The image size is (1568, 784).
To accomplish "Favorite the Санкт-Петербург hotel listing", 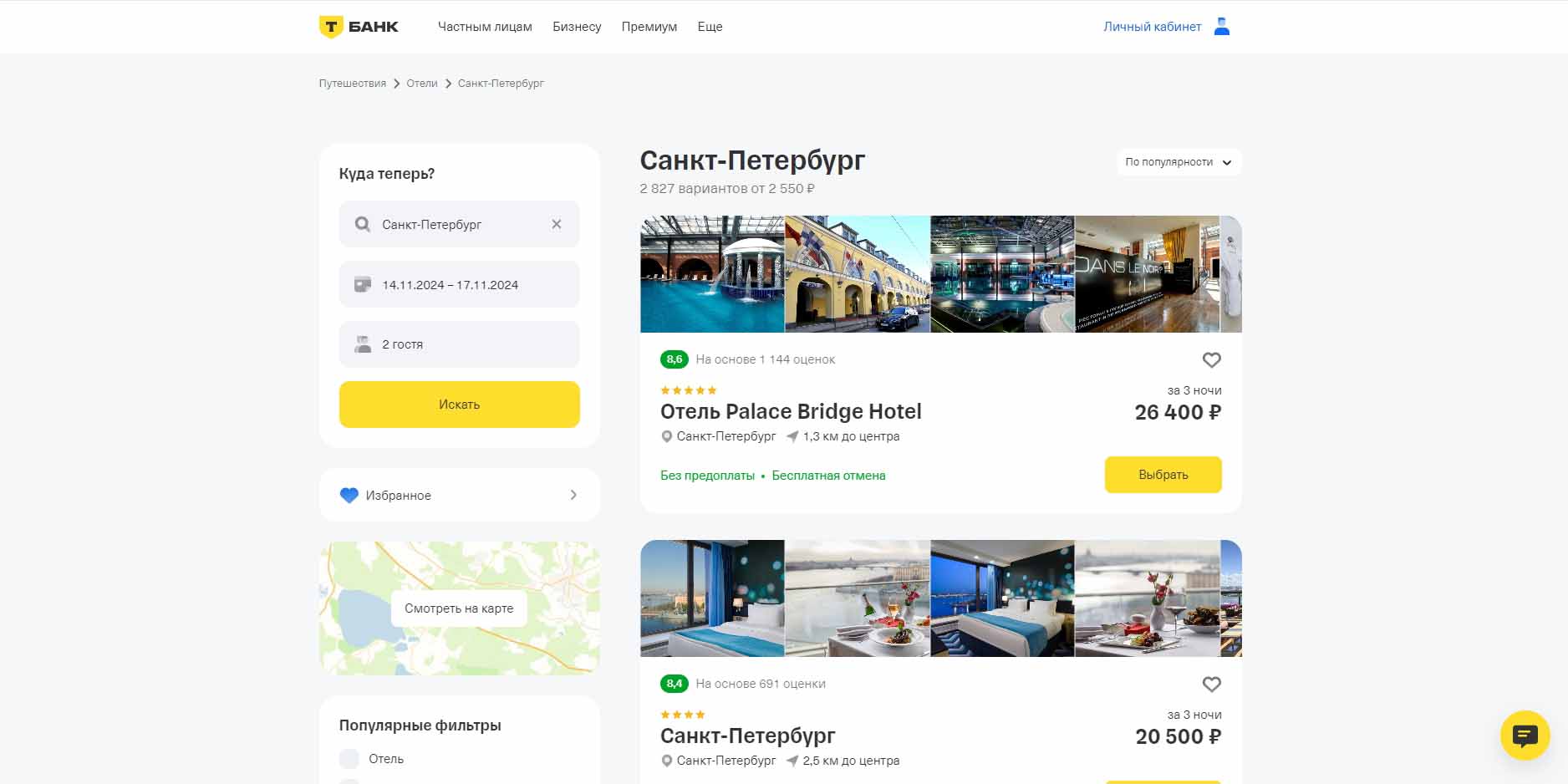I will click(1211, 684).
